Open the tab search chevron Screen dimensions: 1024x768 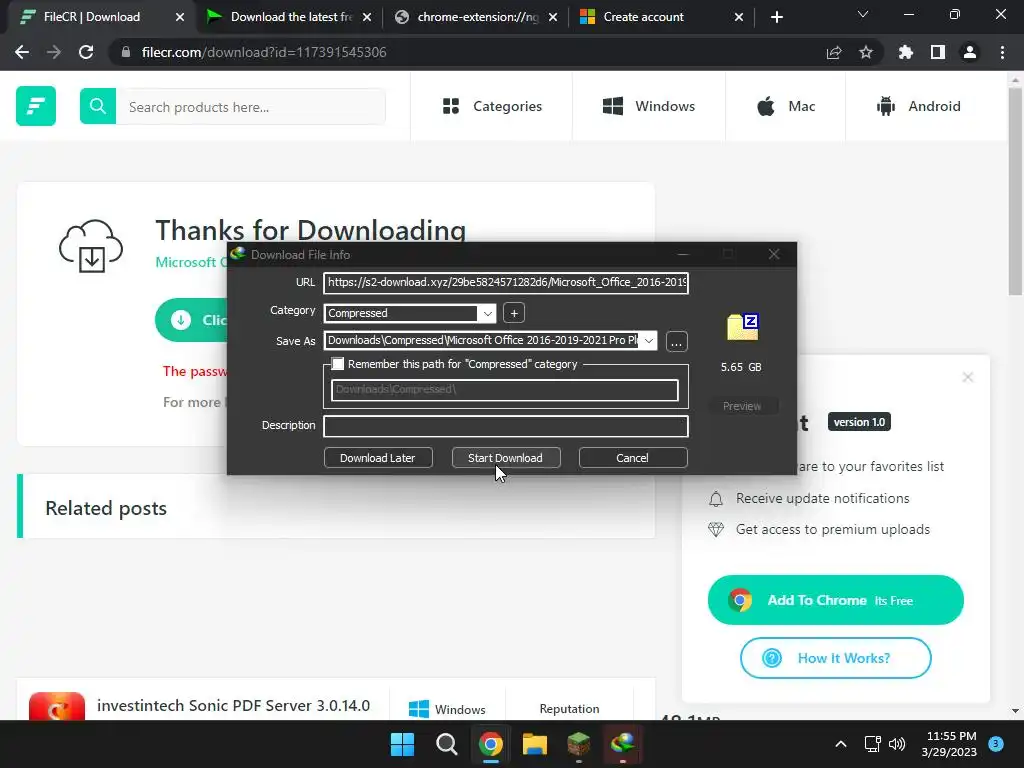[863, 14]
